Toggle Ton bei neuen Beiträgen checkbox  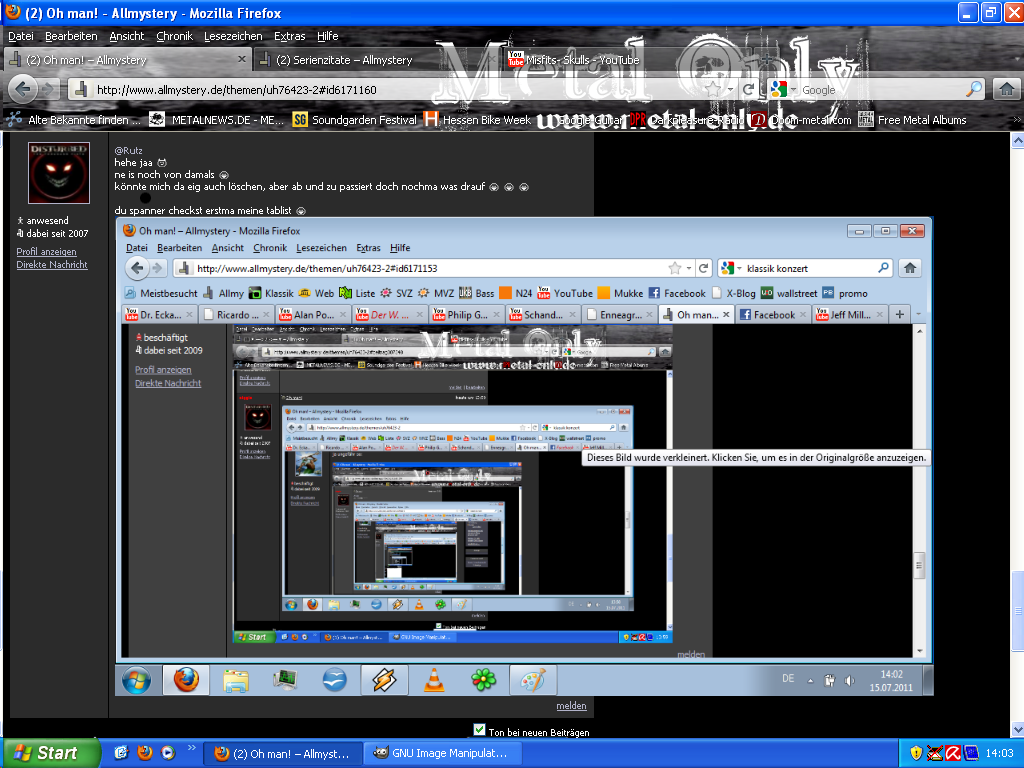pos(479,730)
